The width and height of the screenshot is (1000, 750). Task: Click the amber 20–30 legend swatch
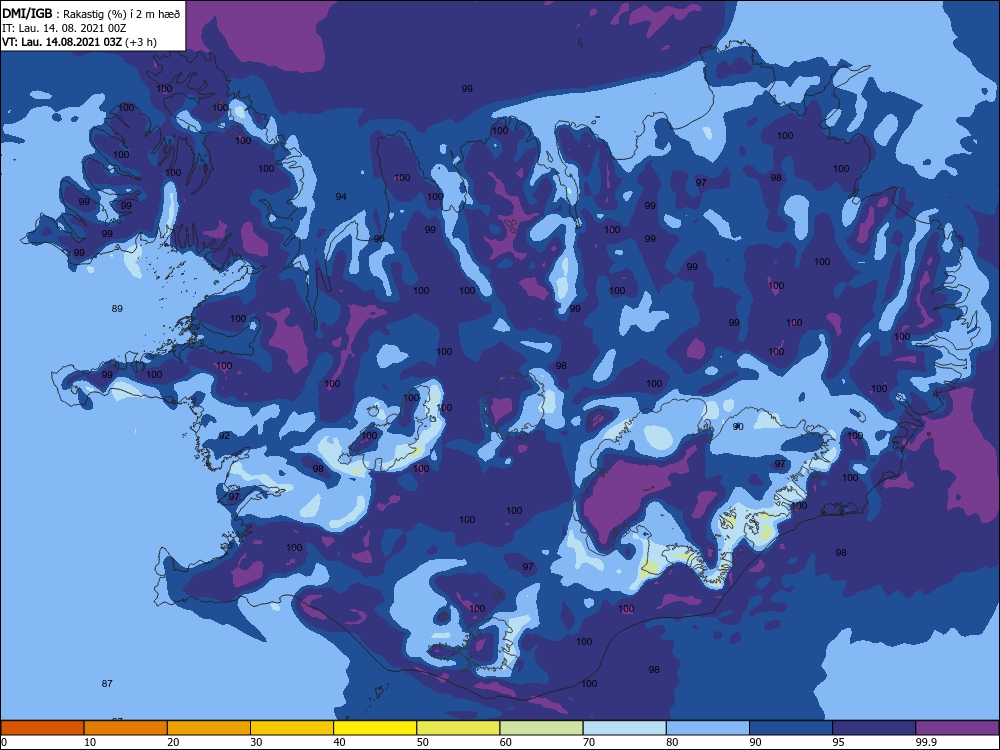[x=209, y=728]
